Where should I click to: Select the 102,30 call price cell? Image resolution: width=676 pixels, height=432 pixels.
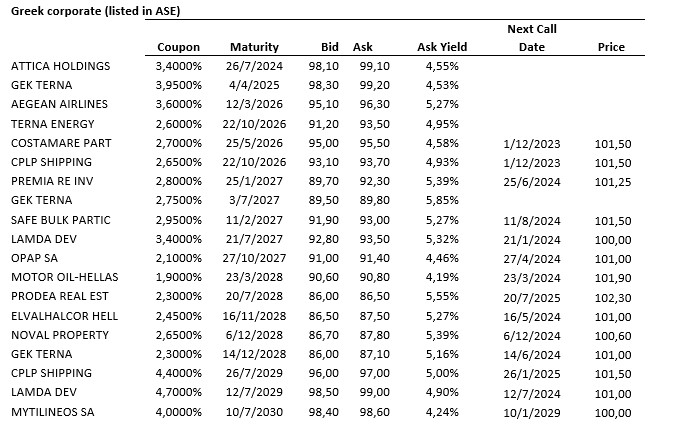610,296
